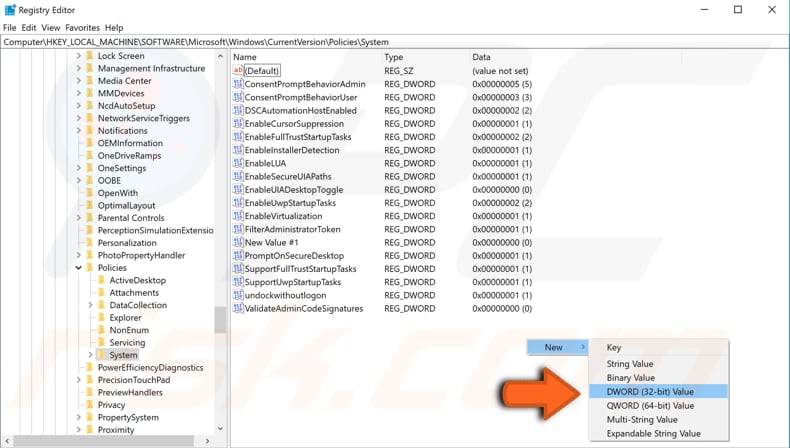Click the undockwithoutlogon DWORD icon
Screen dimensions: 790x448
pyautogui.click(x=238, y=295)
